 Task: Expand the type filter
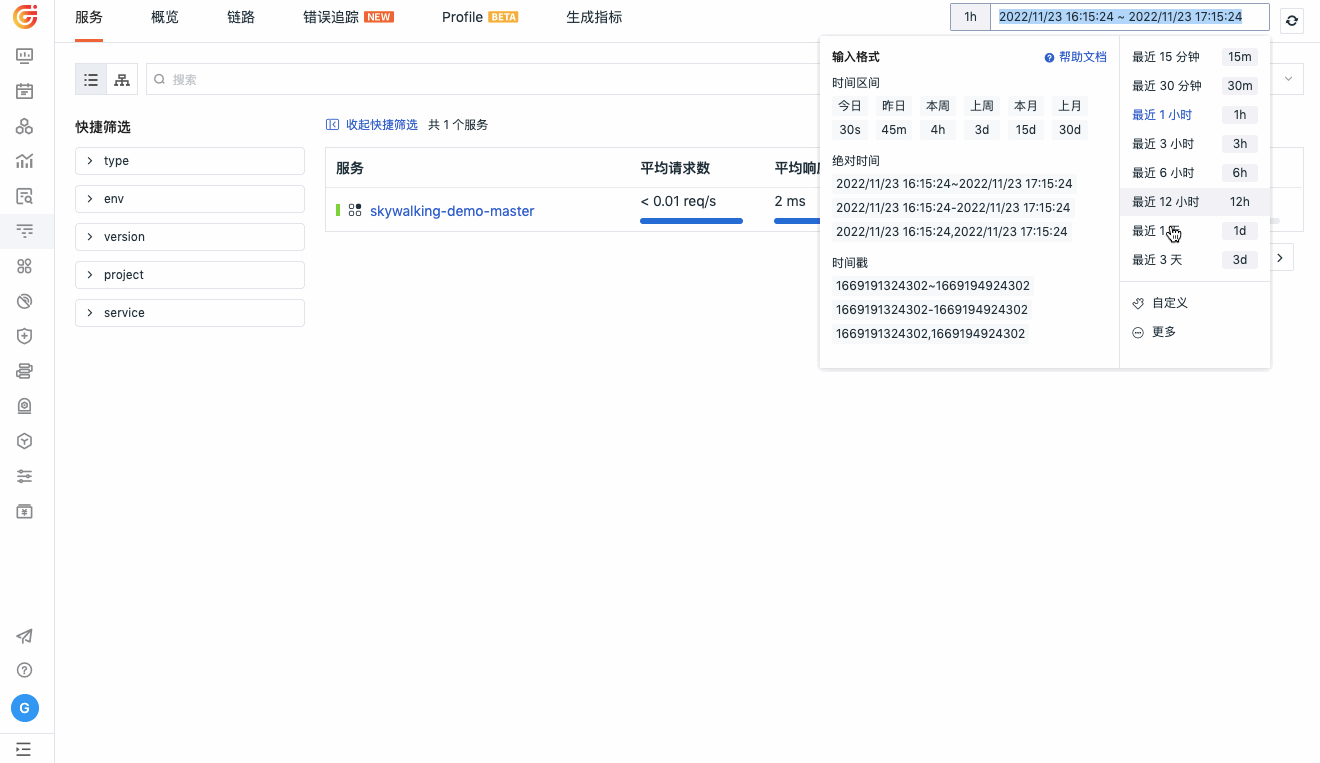click(x=190, y=161)
